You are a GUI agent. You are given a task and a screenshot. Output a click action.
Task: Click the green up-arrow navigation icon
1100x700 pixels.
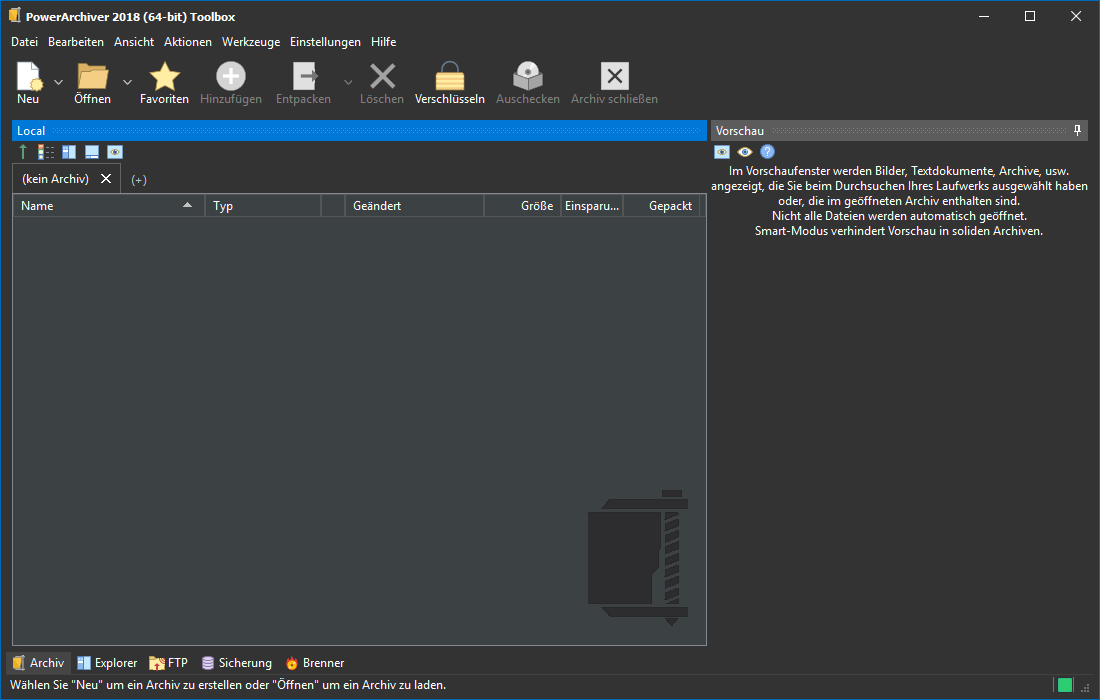click(x=23, y=152)
